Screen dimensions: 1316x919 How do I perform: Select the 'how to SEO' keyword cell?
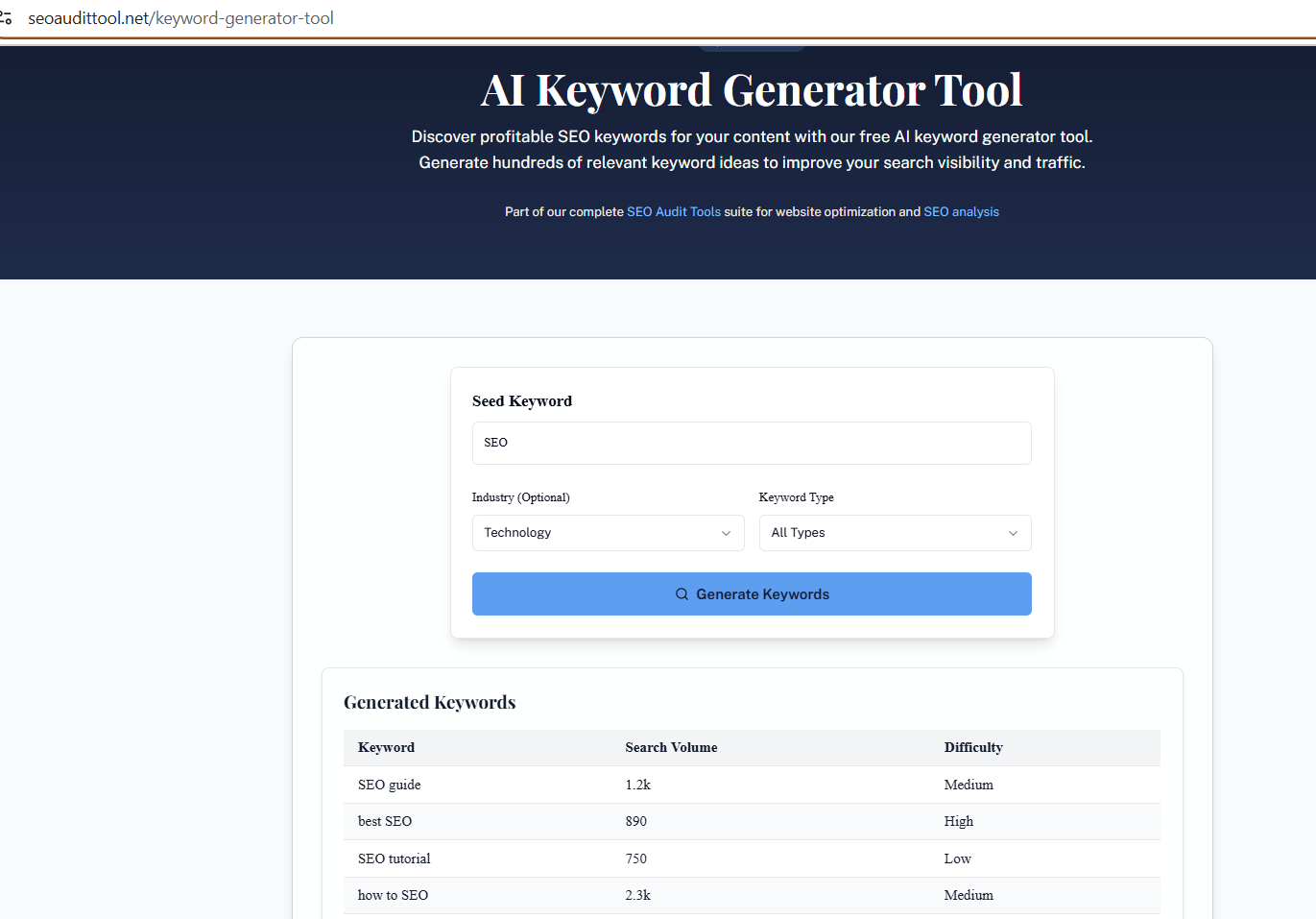393,895
